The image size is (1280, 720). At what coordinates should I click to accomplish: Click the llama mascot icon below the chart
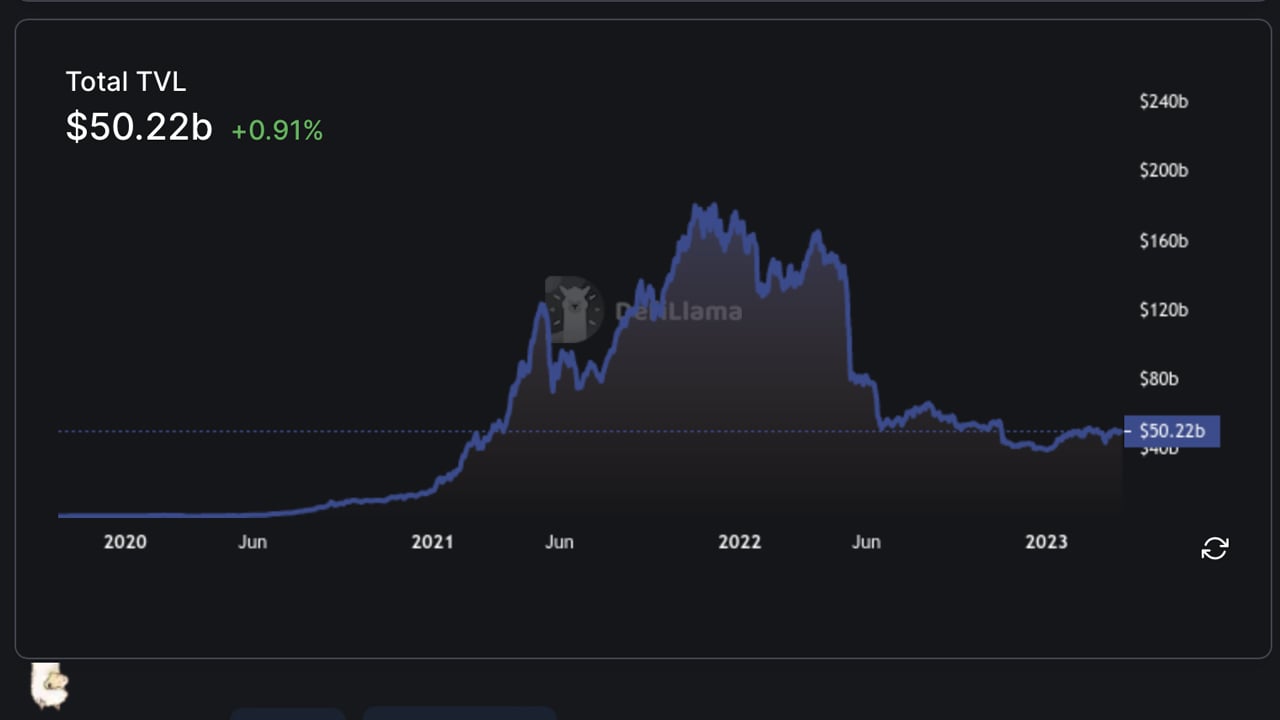coord(49,685)
